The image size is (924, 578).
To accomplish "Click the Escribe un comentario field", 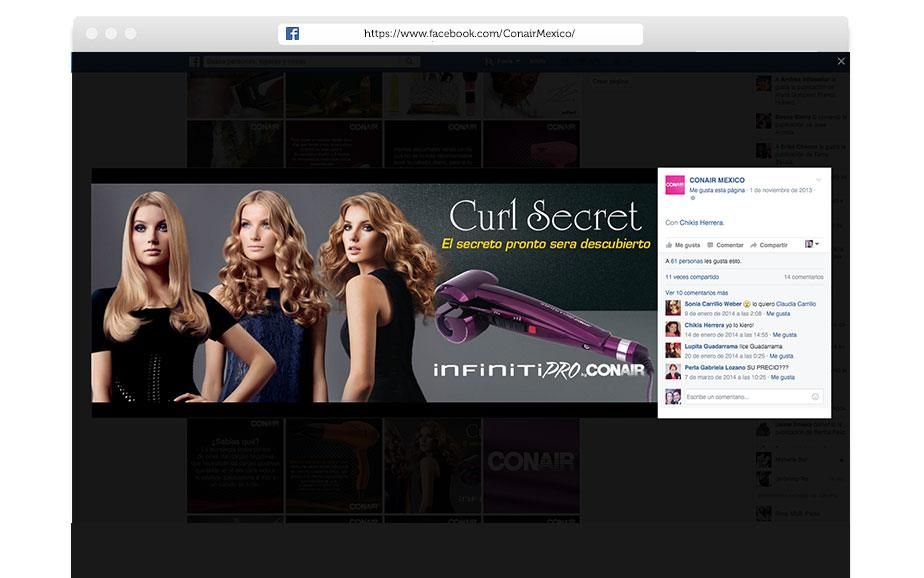I will click(x=753, y=397).
